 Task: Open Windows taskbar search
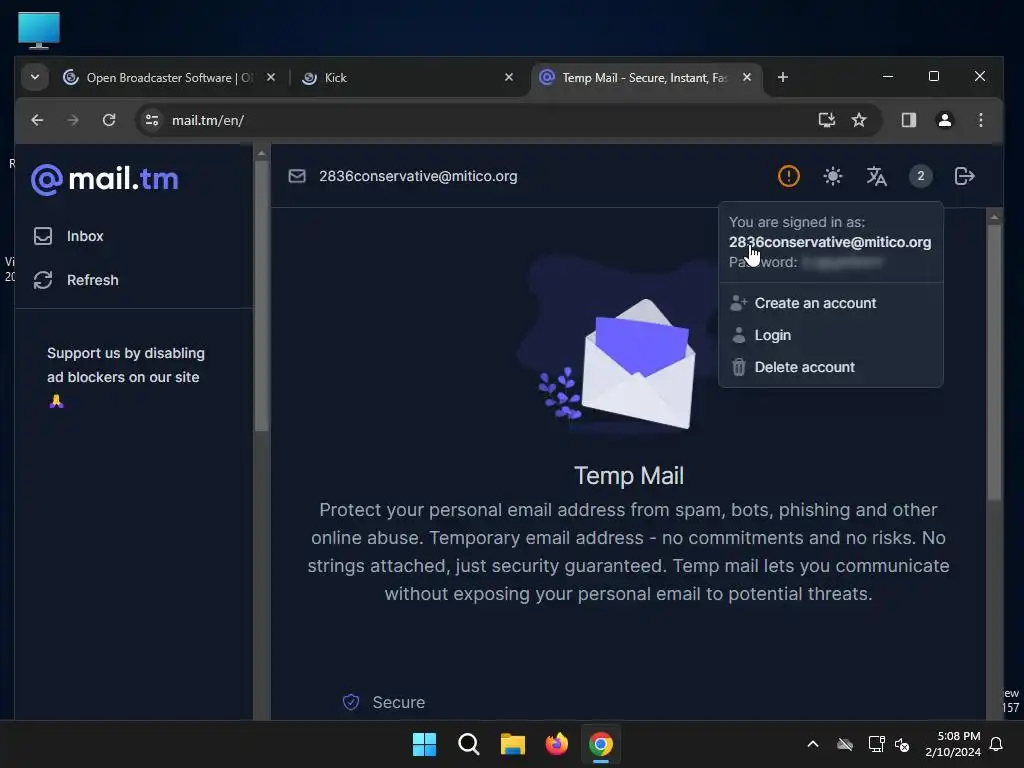468,744
